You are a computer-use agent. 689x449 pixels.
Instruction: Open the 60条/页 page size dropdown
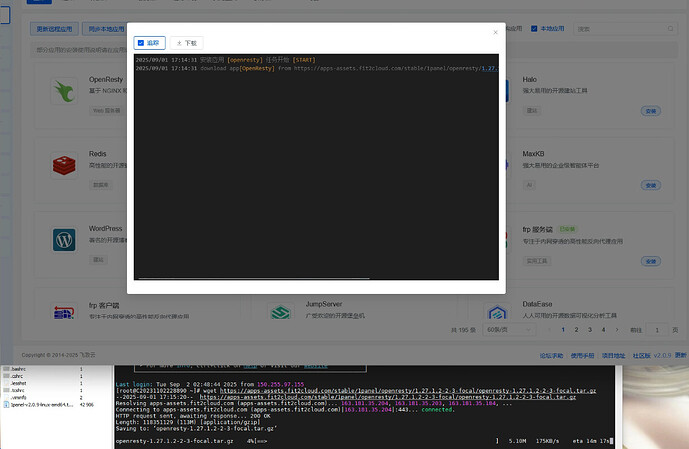509,330
